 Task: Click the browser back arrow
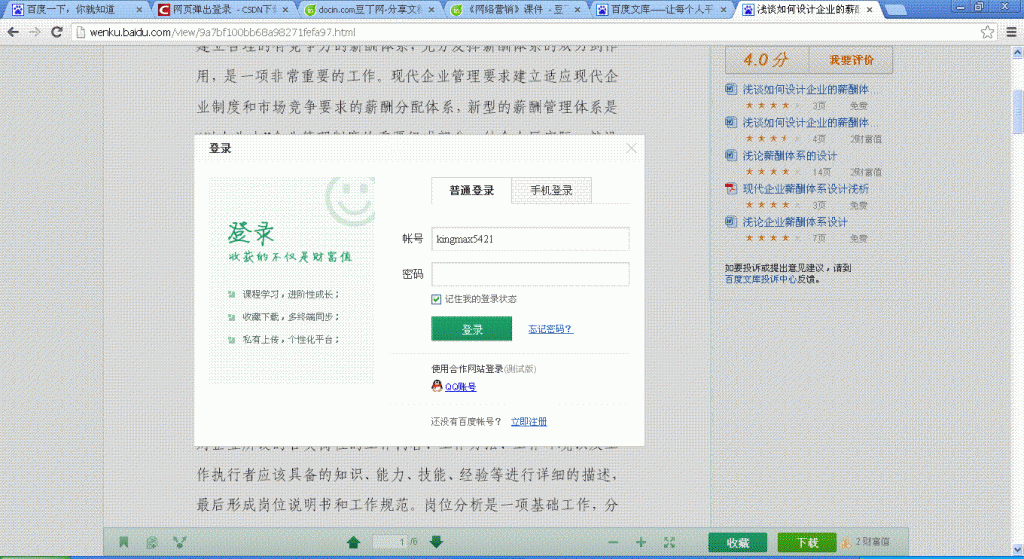tap(13, 32)
